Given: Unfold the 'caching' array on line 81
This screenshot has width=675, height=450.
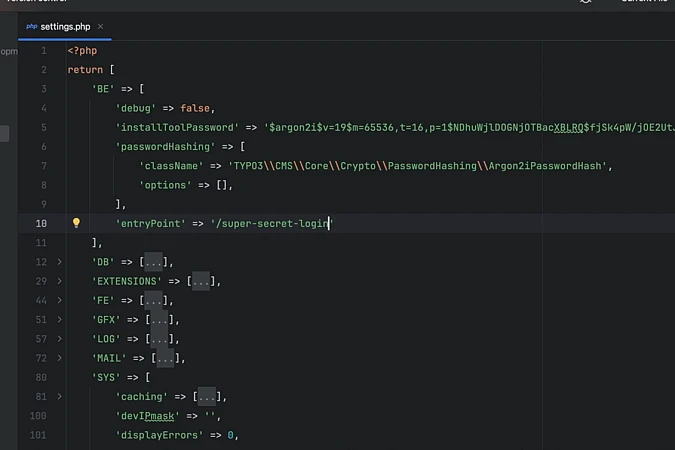Looking at the screenshot, I should (59, 396).
